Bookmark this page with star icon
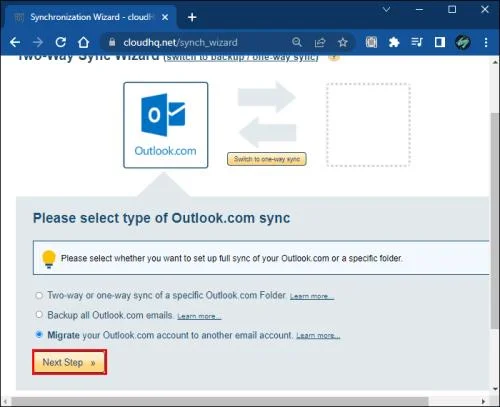500x407 pixels. pyautogui.click(x=343, y=42)
